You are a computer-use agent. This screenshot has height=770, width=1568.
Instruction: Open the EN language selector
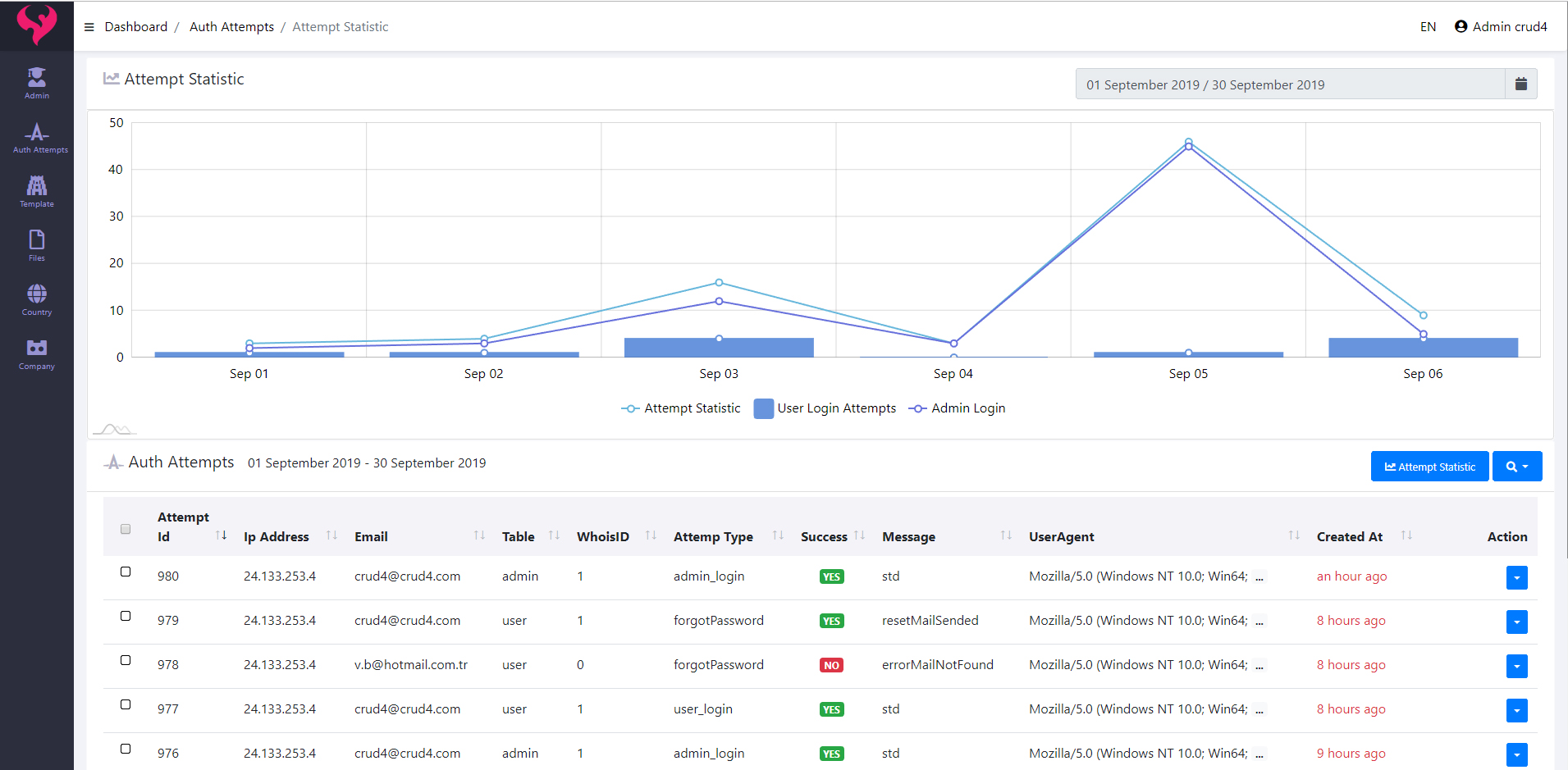tap(1428, 27)
